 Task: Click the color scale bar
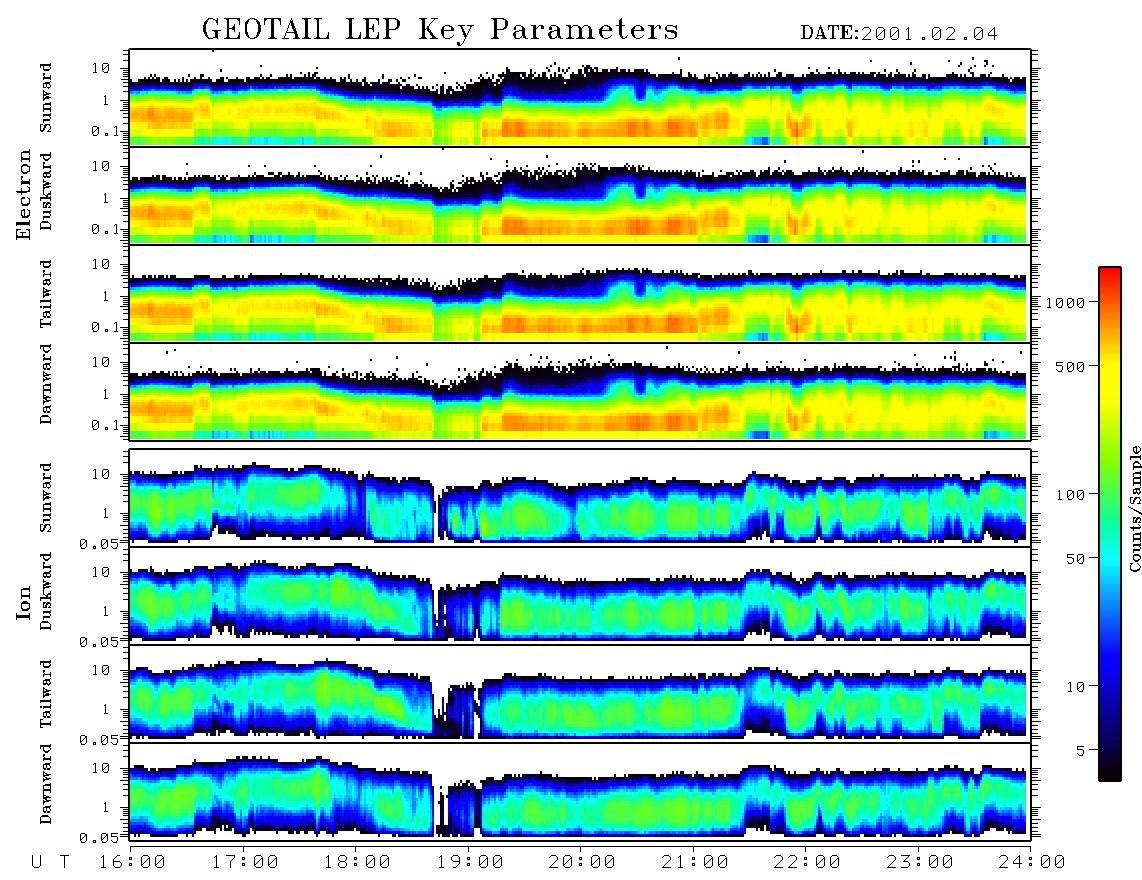click(1109, 524)
